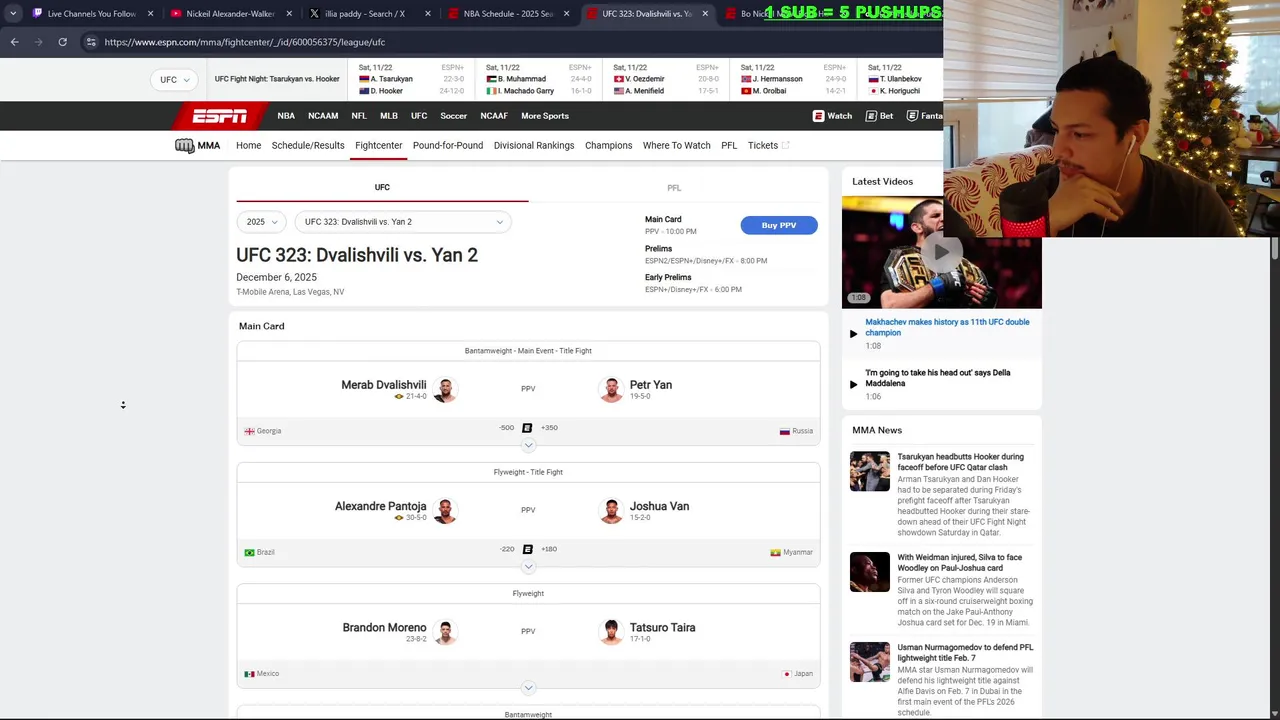This screenshot has height=720, width=1280.
Task: Click the Buy PPV button
Action: pos(779,225)
